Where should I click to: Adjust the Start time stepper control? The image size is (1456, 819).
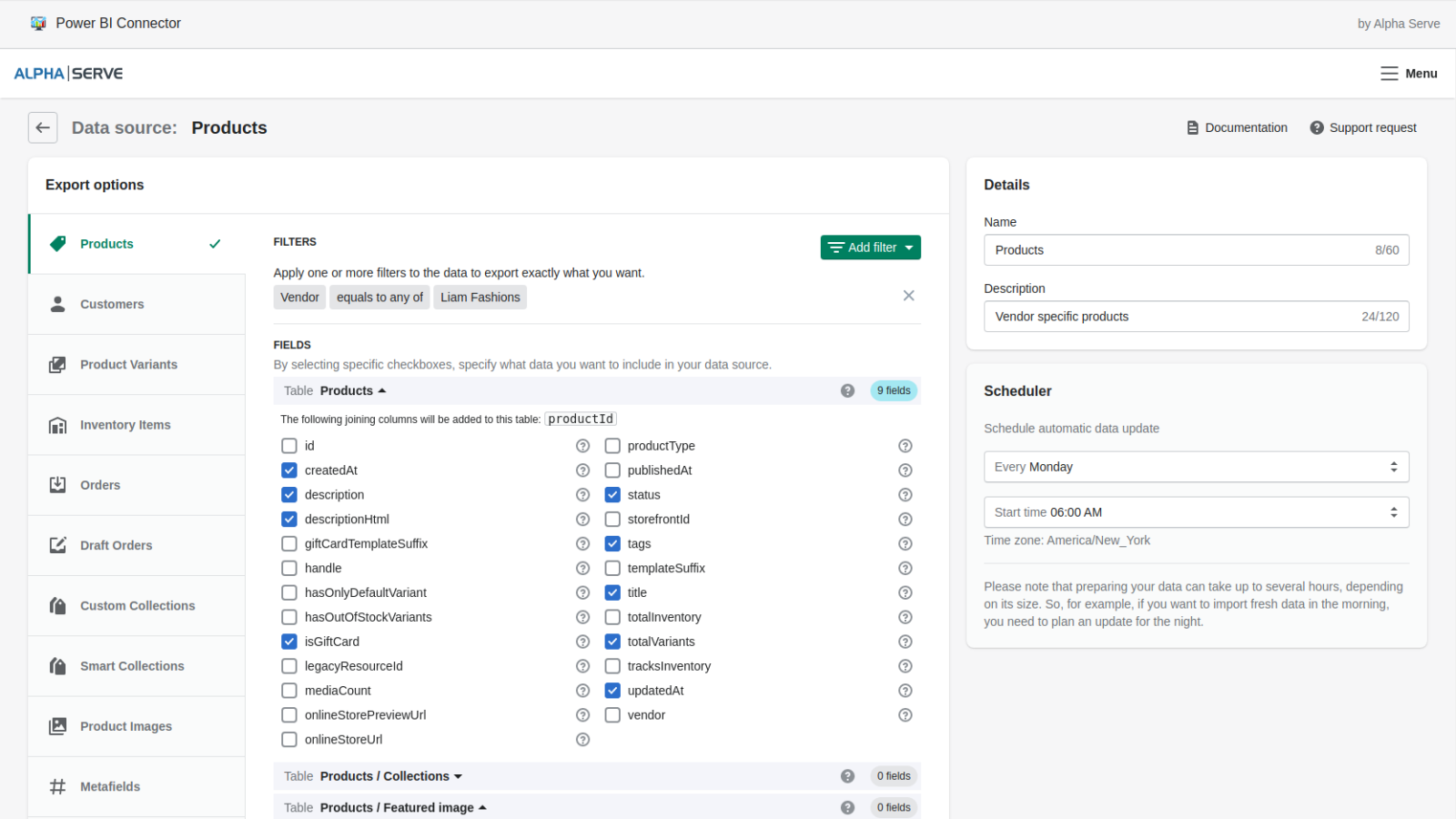[x=1393, y=511]
